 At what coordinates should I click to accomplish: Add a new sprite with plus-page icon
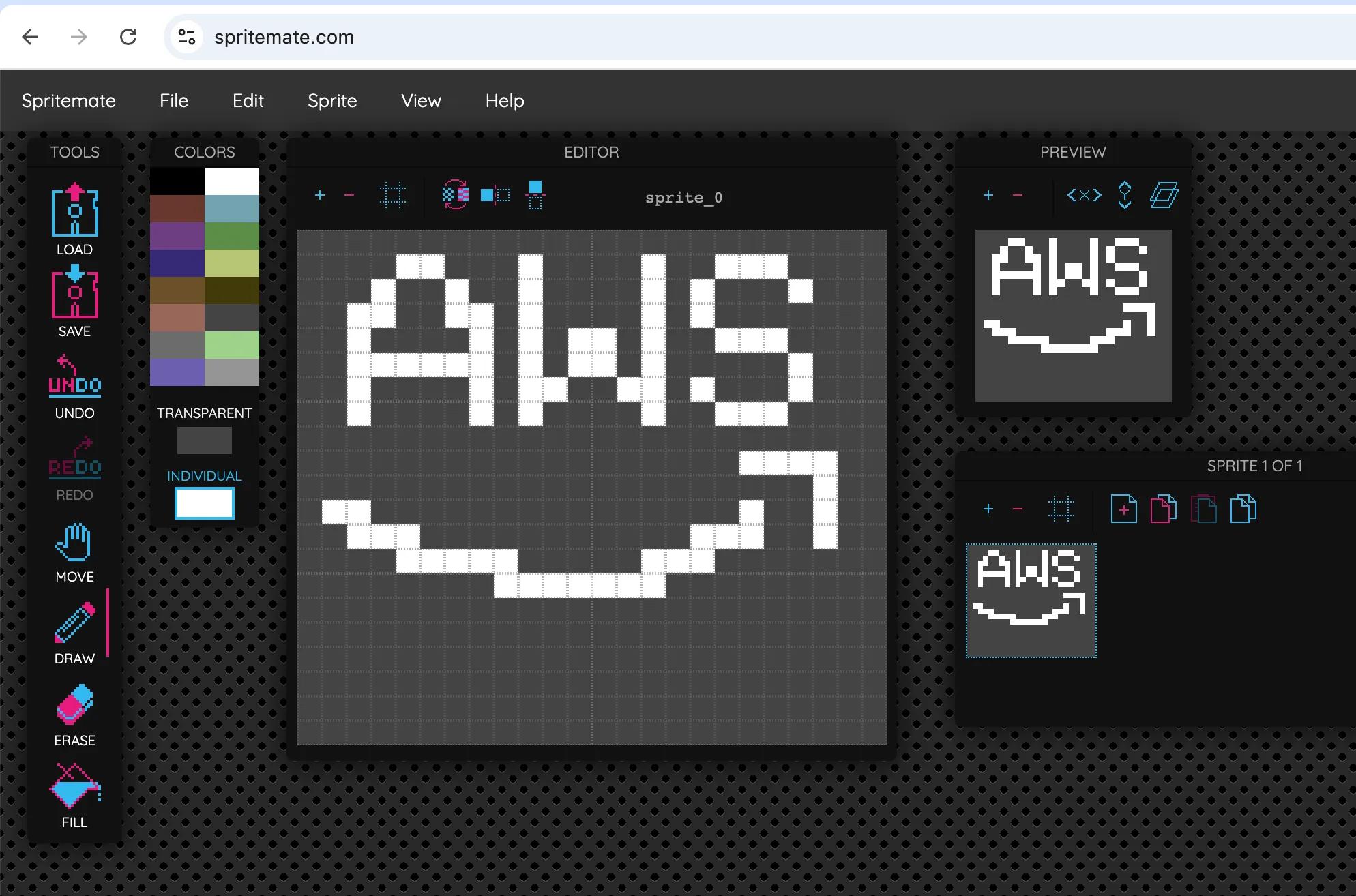pyautogui.click(x=1123, y=509)
